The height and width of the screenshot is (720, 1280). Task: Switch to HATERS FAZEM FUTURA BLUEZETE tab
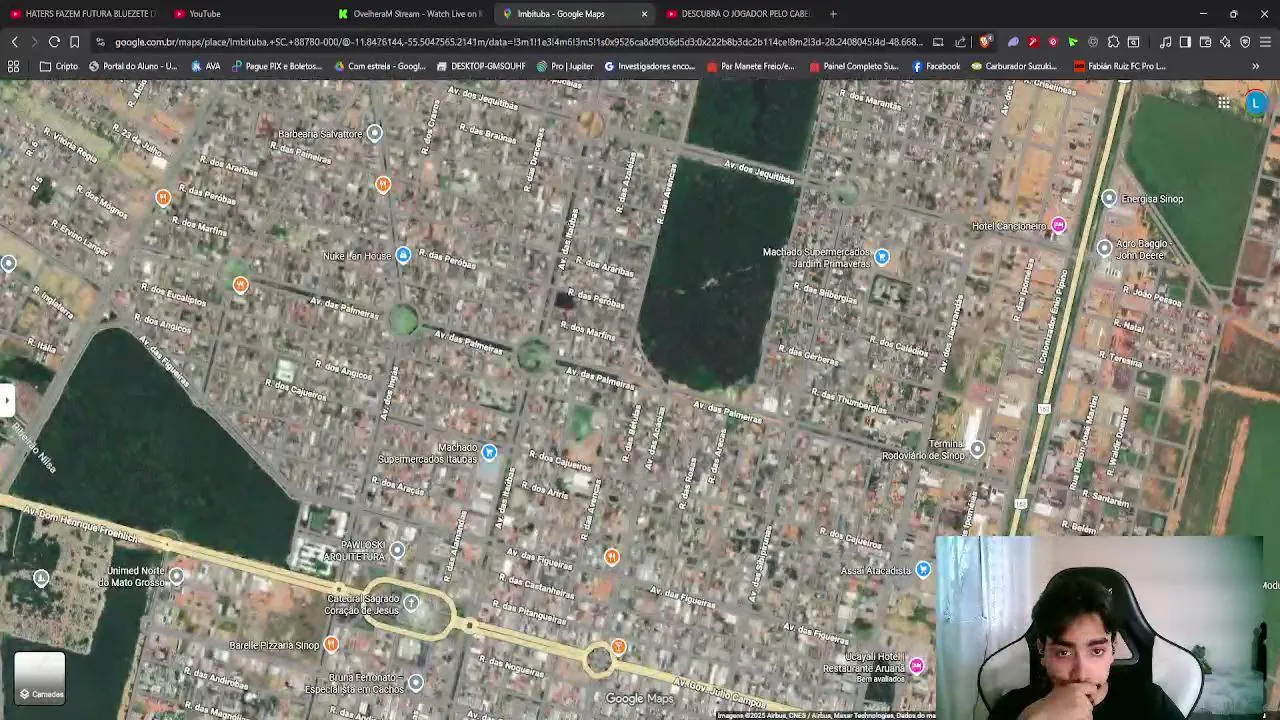pos(82,14)
